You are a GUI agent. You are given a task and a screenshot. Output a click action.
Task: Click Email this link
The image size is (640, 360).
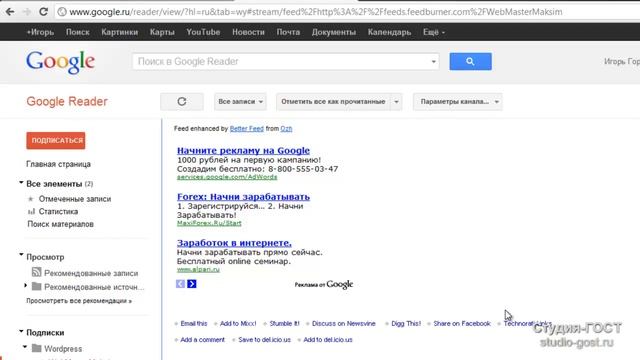click(194, 324)
